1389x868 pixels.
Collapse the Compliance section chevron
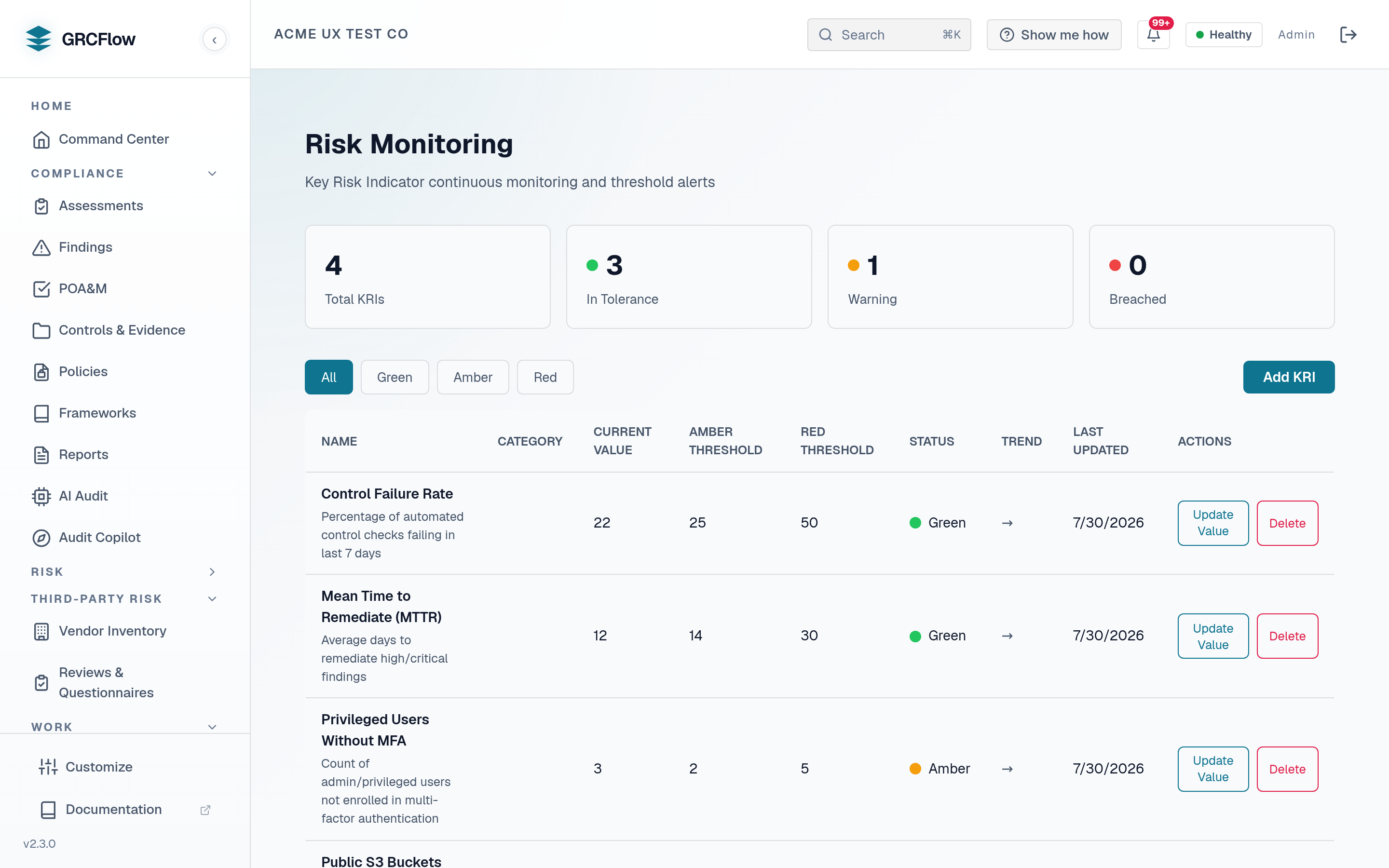point(212,174)
